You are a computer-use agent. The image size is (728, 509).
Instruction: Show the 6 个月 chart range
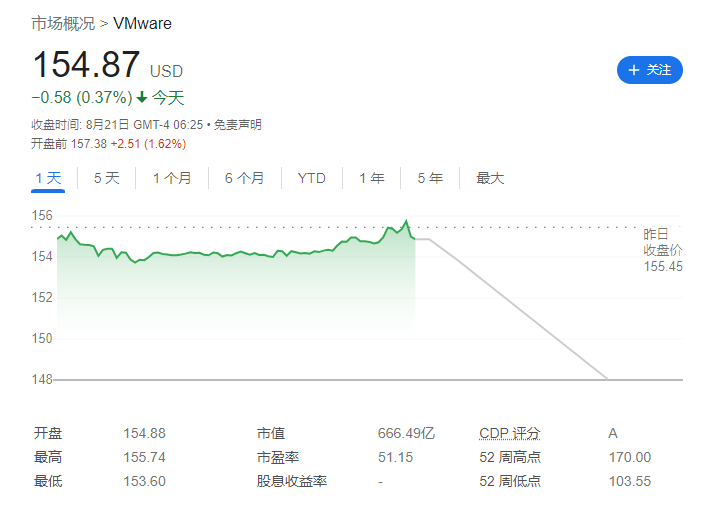244,178
